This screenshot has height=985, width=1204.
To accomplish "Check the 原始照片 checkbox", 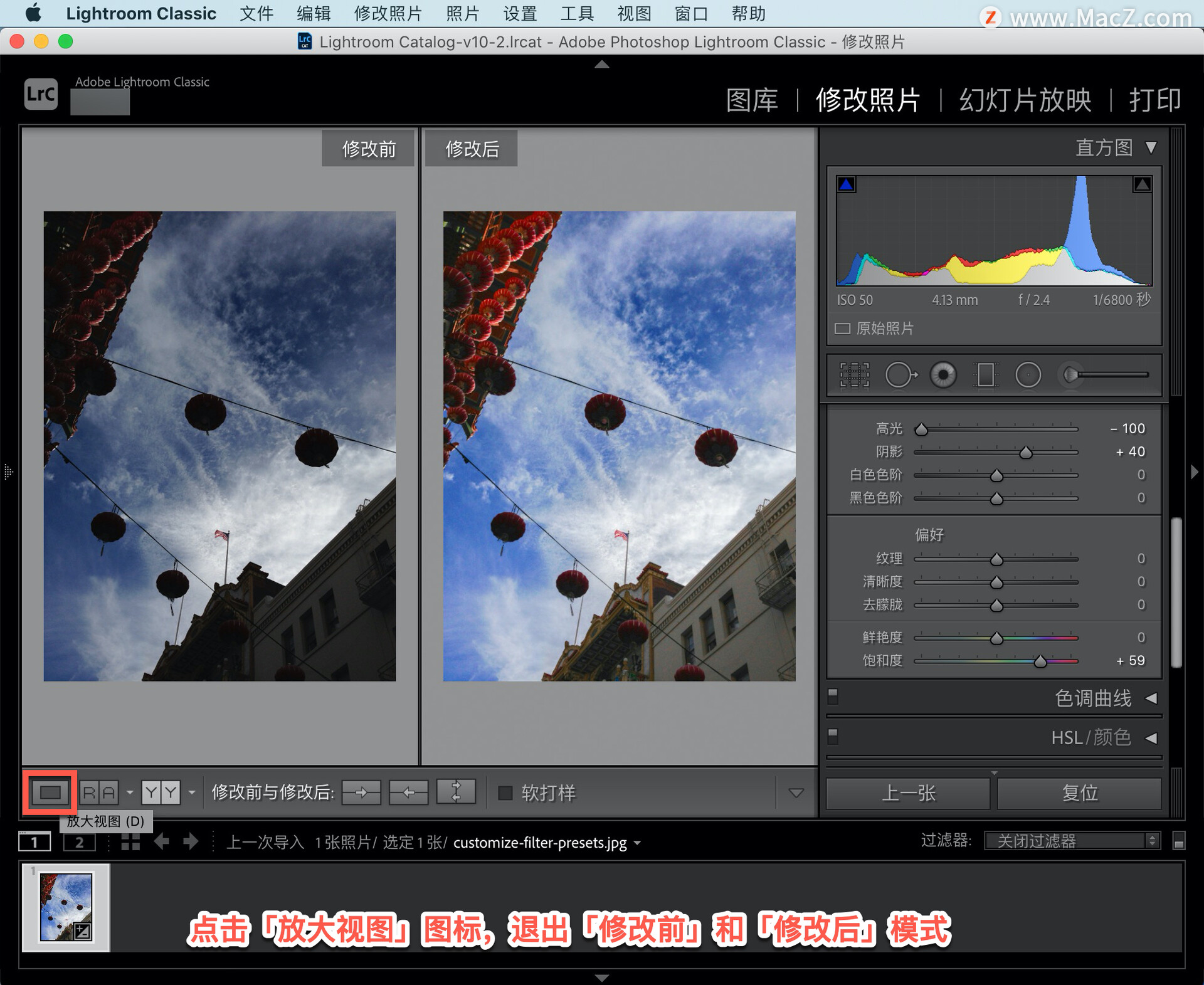I will (842, 329).
